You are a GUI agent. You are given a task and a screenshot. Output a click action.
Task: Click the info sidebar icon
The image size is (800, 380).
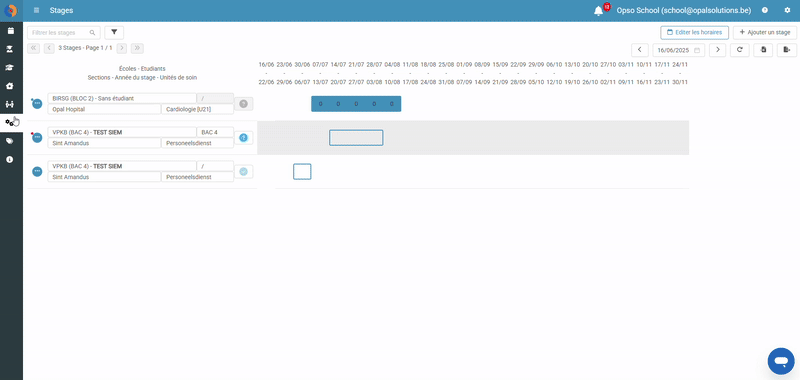click(x=10, y=160)
